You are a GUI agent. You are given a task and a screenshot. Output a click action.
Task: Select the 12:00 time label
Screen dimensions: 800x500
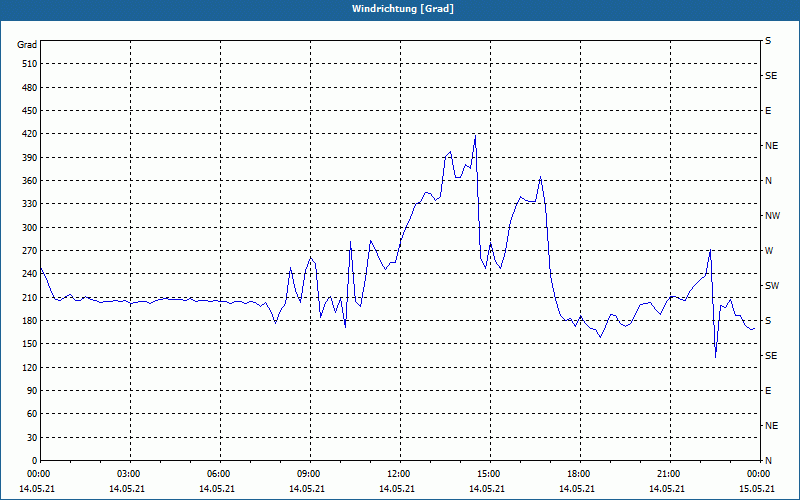[397, 474]
